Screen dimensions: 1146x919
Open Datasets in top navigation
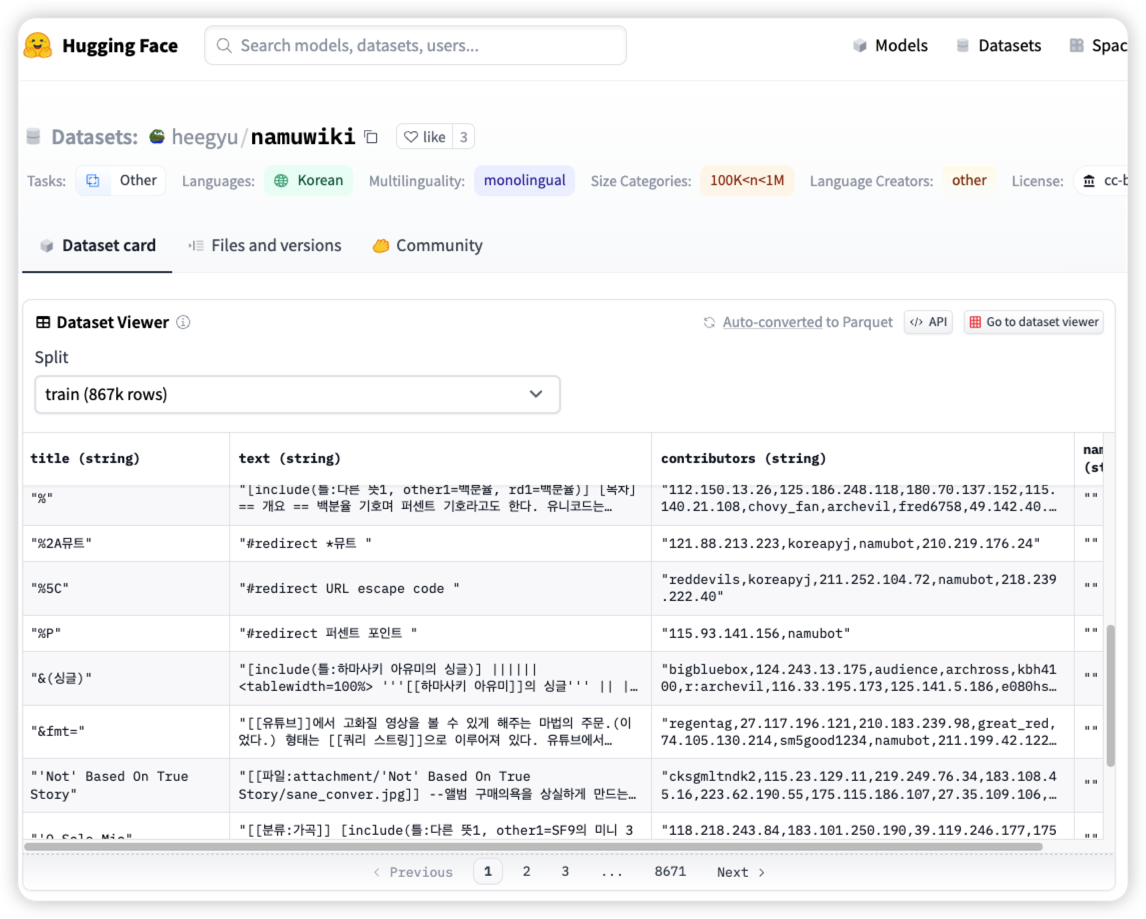click(998, 45)
